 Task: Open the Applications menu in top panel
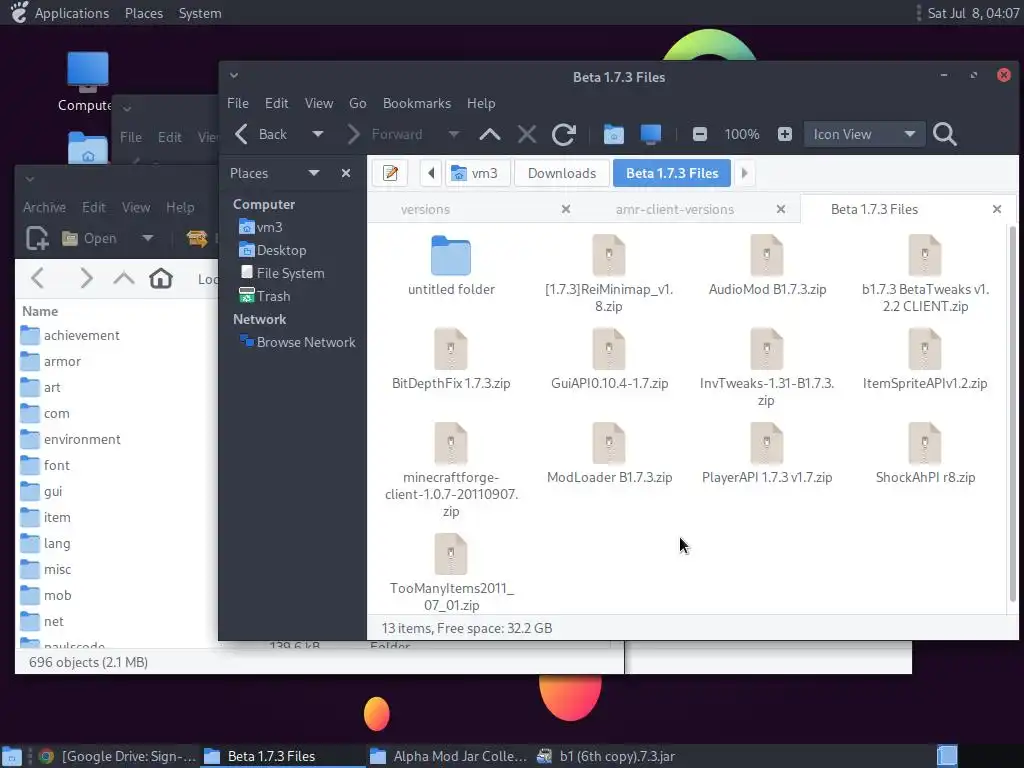[x=71, y=13]
